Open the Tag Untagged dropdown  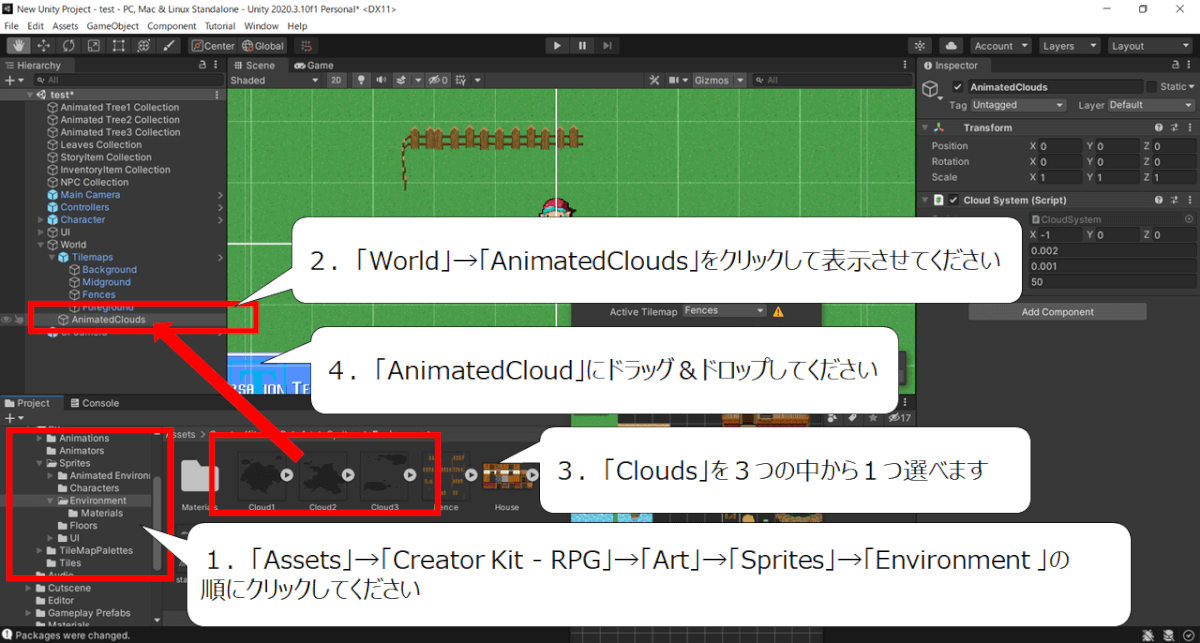(x=1018, y=105)
